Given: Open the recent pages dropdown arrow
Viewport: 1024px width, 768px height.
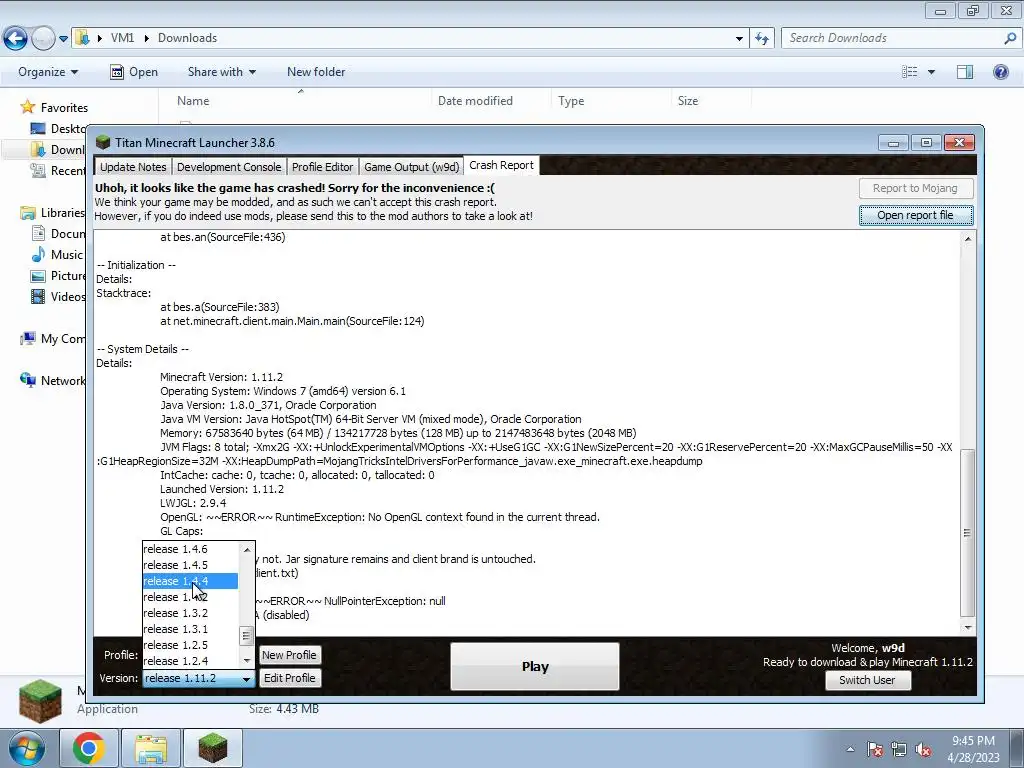Looking at the screenshot, I should (x=63, y=39).
